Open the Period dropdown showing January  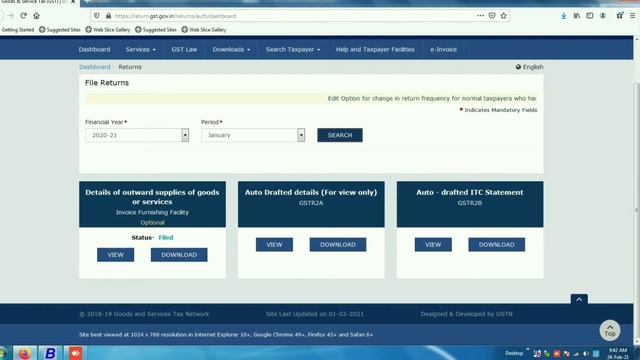click(x=253, y=135)
